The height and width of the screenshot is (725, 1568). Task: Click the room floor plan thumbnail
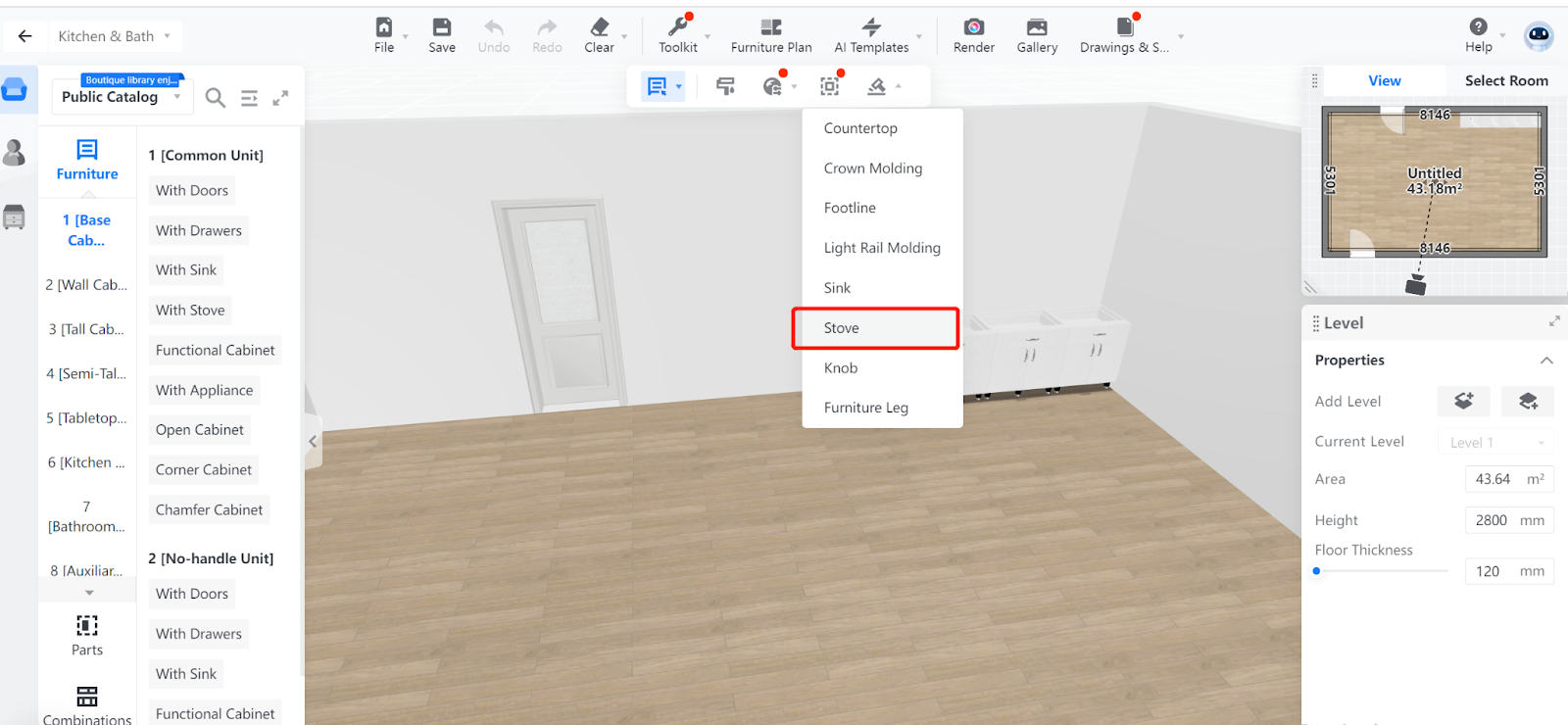coord(1434,182)
